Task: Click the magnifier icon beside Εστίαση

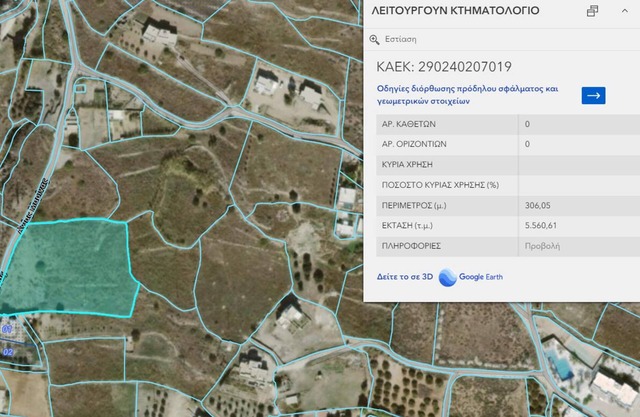Action: [375, 40]
